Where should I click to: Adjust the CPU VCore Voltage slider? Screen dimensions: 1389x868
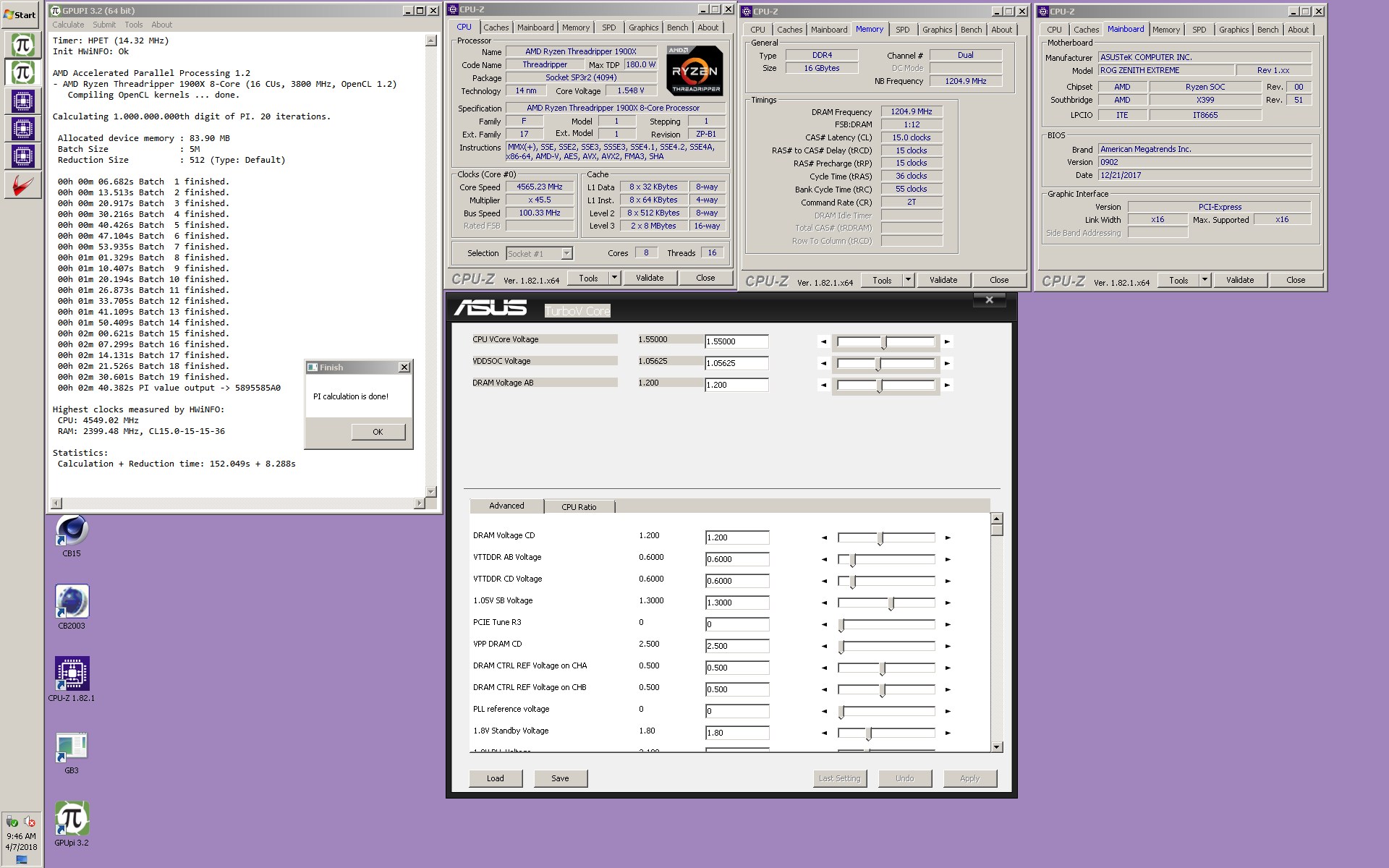(x=885, y=341)
